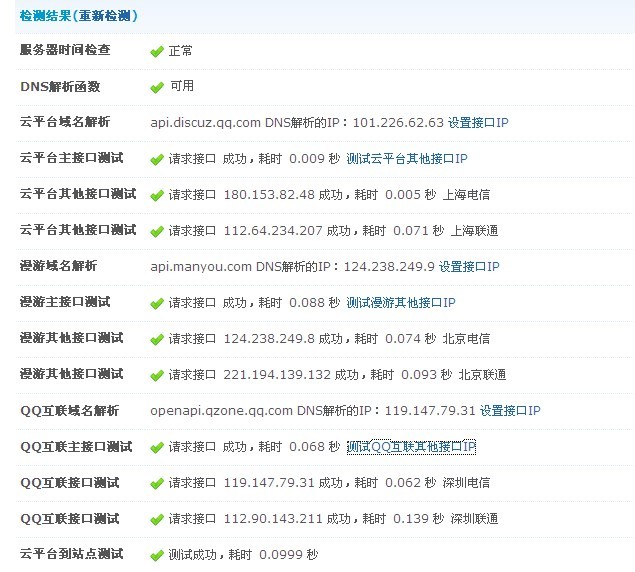Viewport: 635px width, 572px height.
Task: Click the 重新检测 link in the header
Action: pyautogui.click(x=104, y=16)
